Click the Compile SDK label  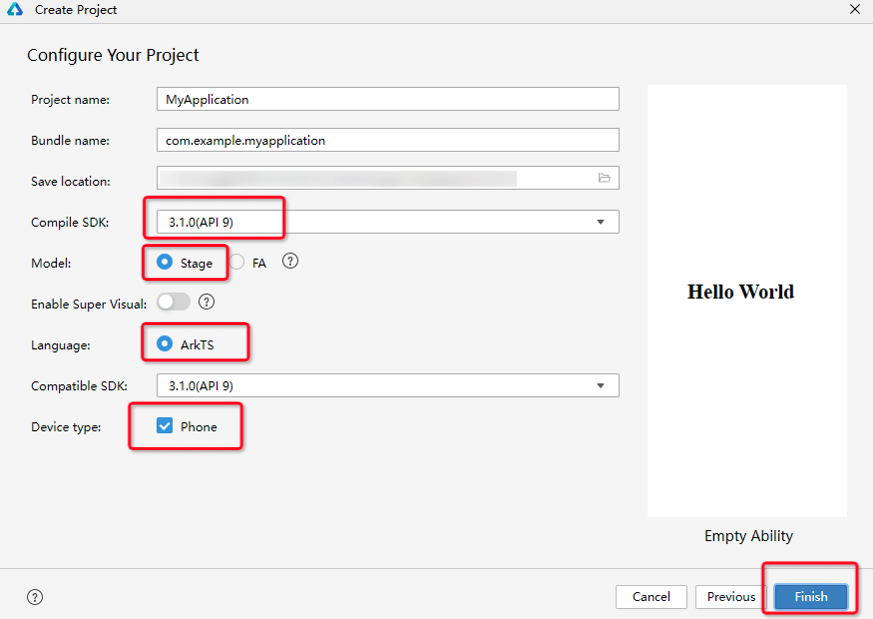70,223
